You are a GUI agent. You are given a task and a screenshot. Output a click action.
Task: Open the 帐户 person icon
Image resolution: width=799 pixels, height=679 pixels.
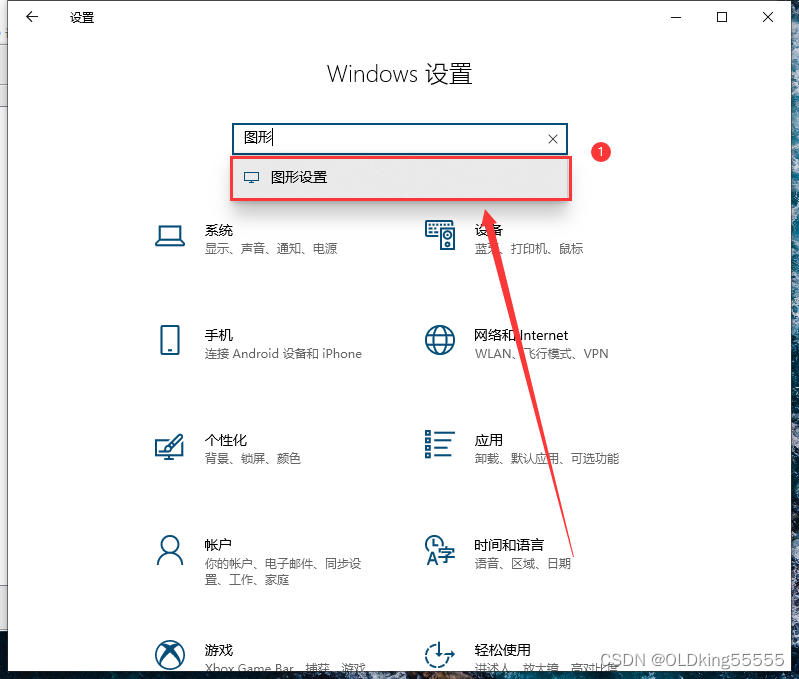pyautogui.click(x=170, y=550)
